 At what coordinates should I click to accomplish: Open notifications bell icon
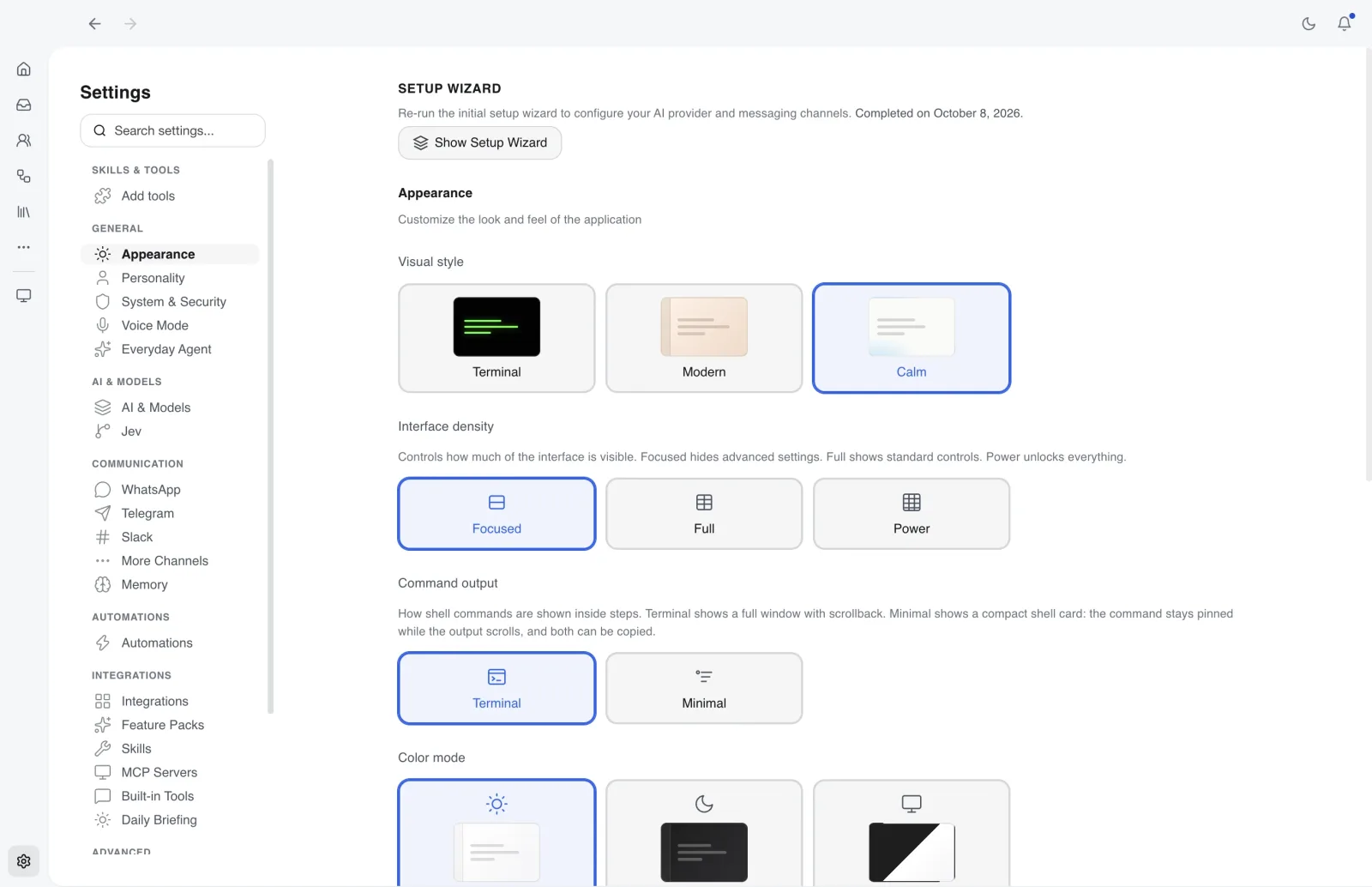tap(1345, 23)
